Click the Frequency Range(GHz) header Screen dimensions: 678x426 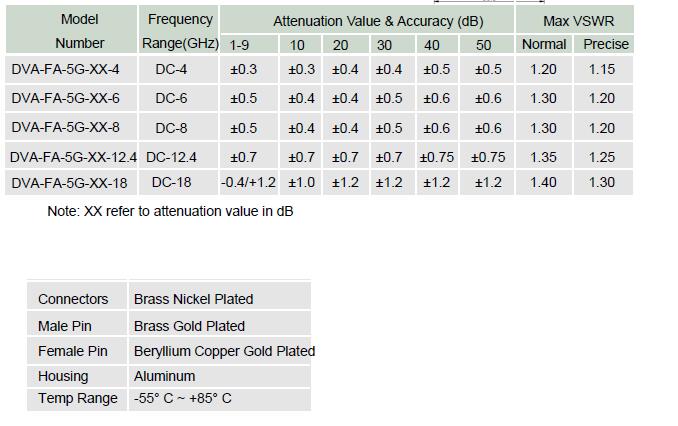[x=180, y=30]
